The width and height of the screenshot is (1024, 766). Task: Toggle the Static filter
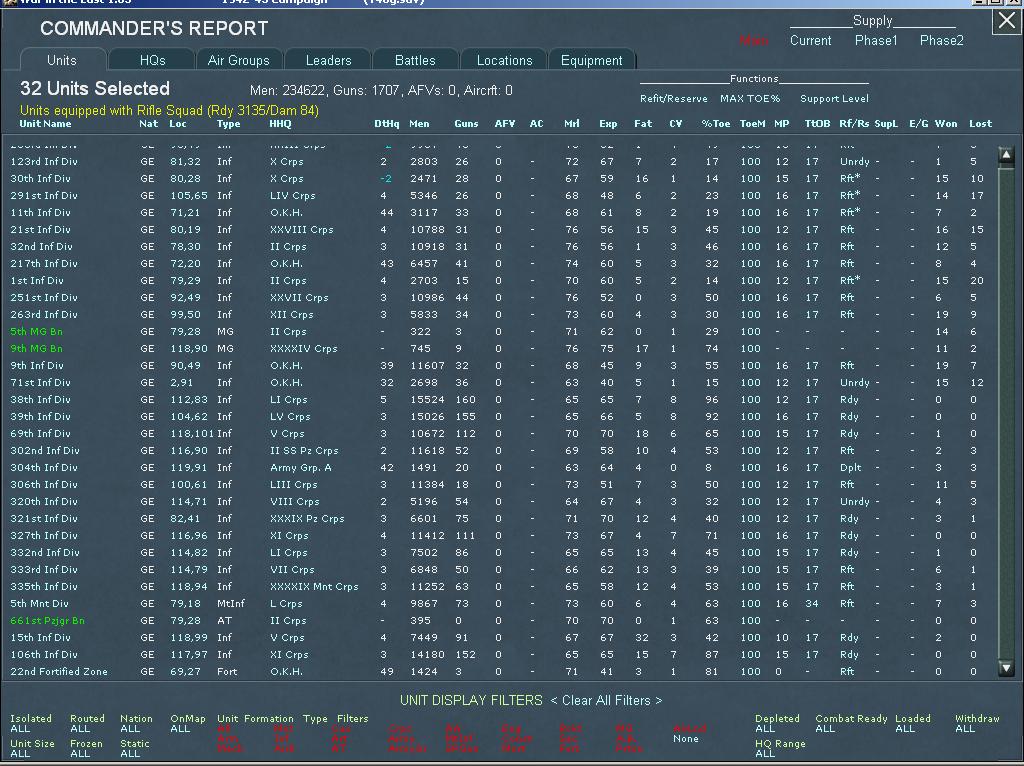135,748
